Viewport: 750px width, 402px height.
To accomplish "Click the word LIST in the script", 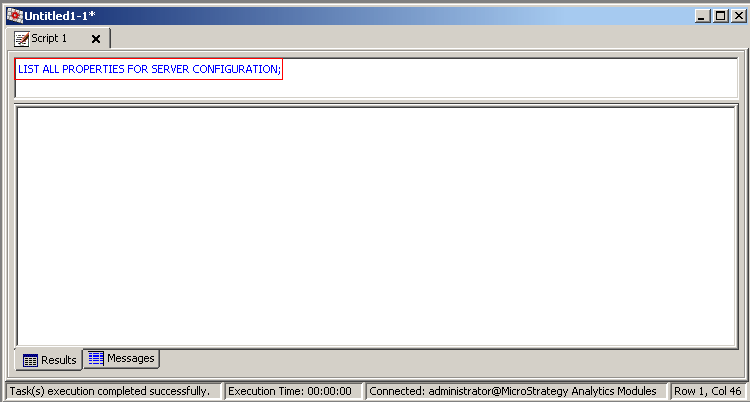I will (29, 69).
